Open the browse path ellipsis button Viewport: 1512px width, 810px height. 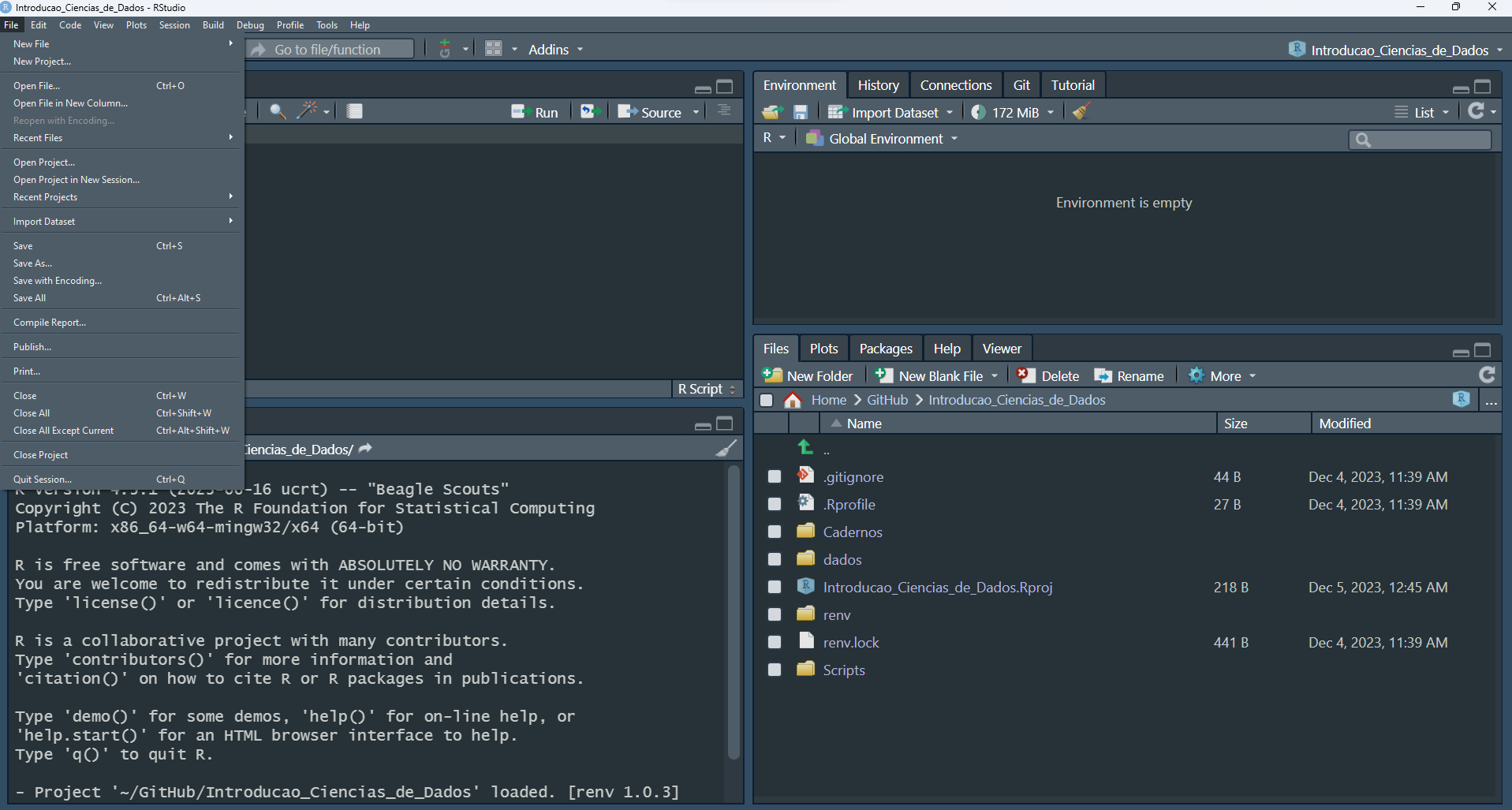[x=1491, y=401]
